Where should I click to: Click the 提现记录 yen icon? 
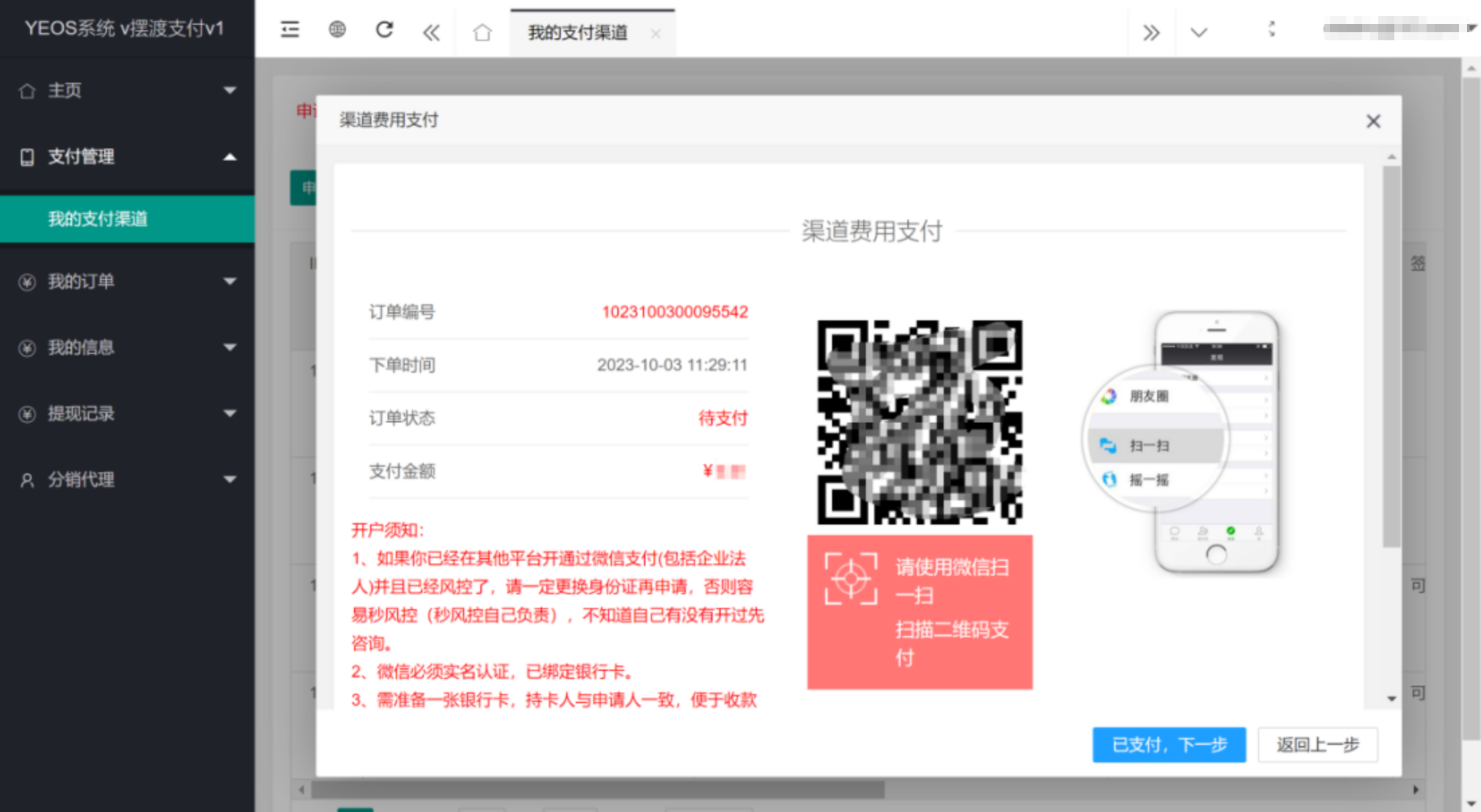27,414
